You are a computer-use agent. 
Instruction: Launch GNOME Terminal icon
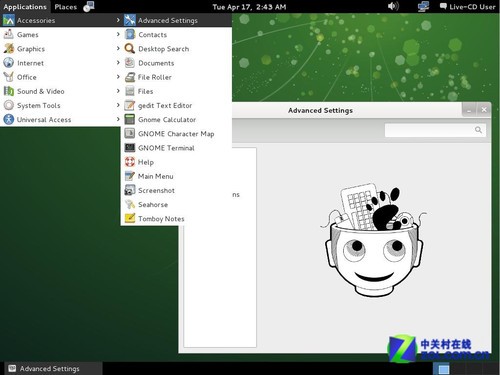[130, 148]
